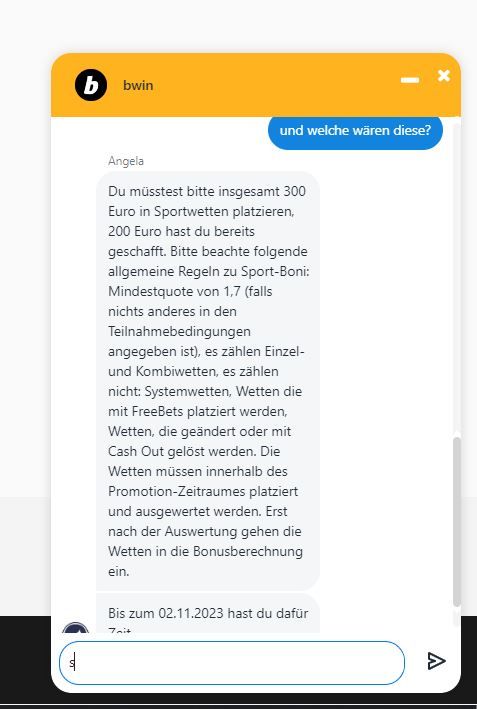Click the "Teilnahmebedingungen" word in the message
The height and width of the screenshot is (709, 477).
coord(179,331)
